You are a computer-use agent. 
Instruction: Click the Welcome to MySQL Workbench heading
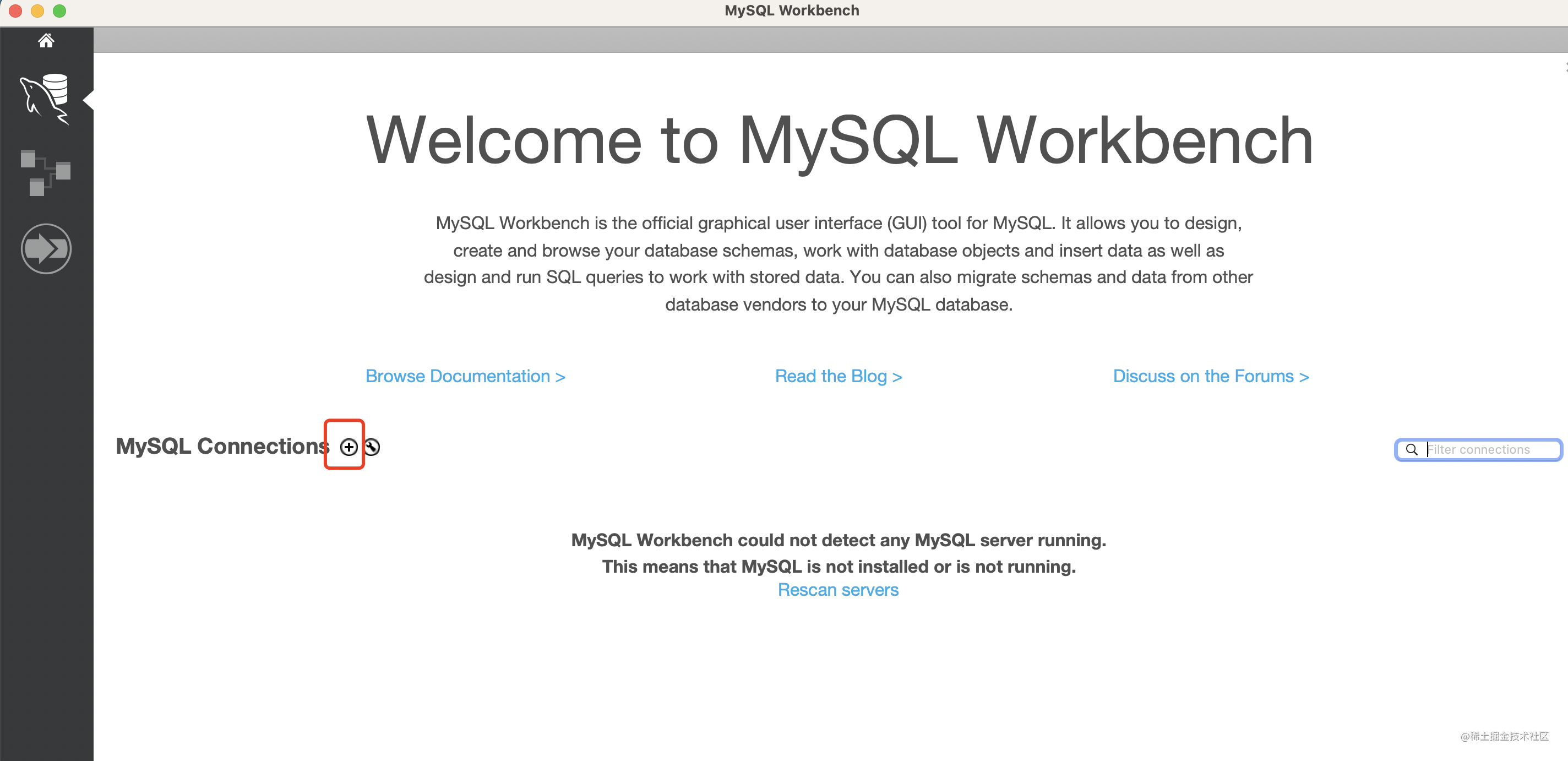point(838,140)
